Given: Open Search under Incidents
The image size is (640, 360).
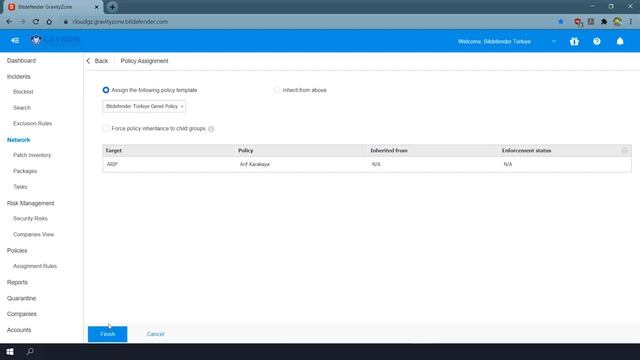Looking at the screenshot, I should pos(22,108).
